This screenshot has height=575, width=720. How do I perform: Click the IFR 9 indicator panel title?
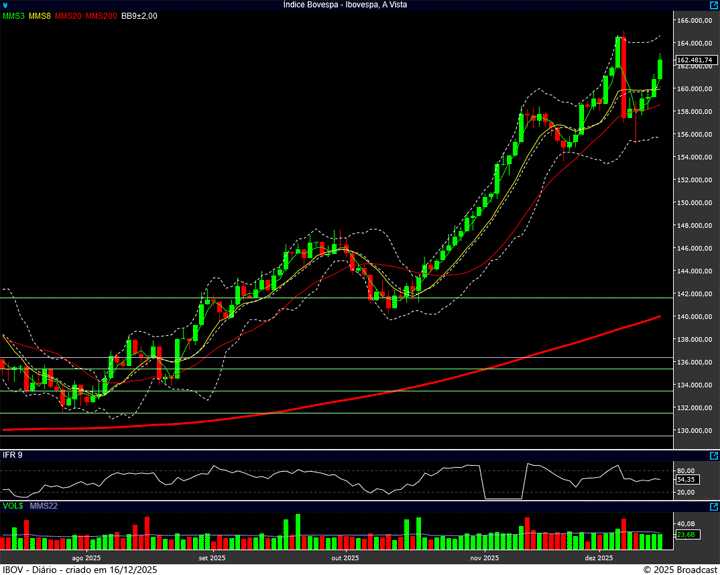pyautogui.click(x=12, y=455)
